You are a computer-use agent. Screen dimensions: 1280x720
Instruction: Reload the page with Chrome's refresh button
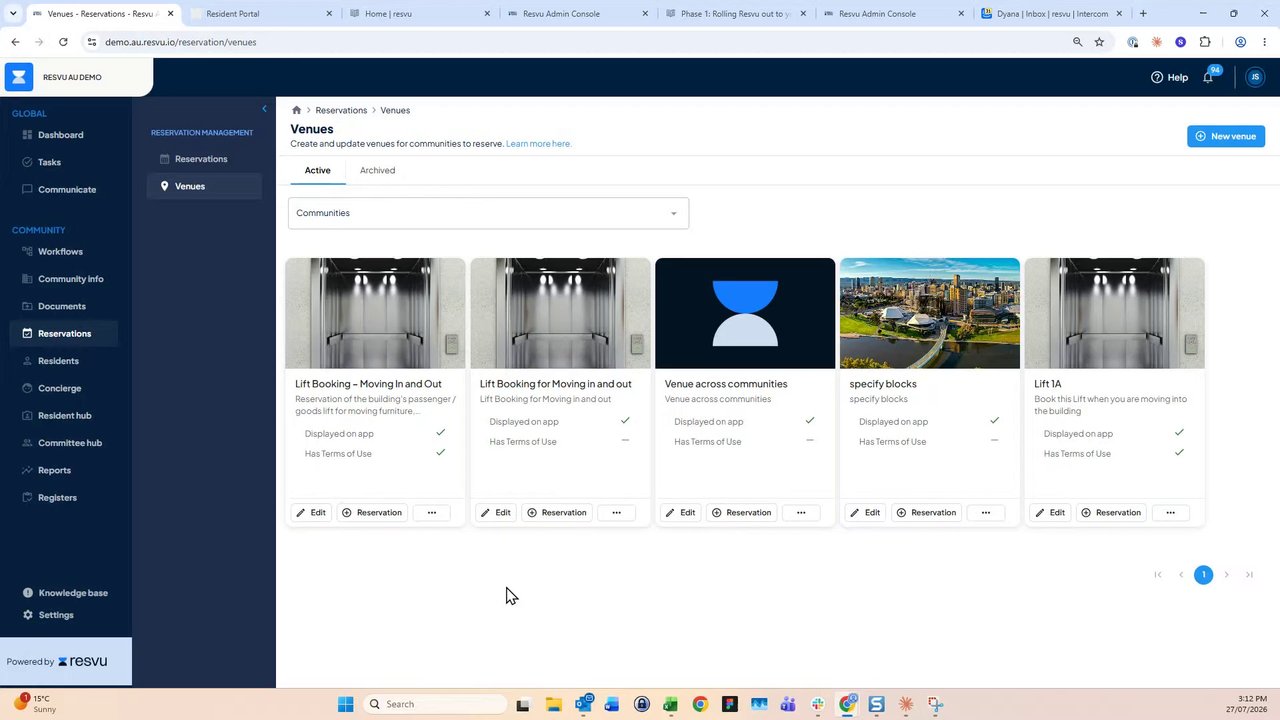[x=63, y=42]
